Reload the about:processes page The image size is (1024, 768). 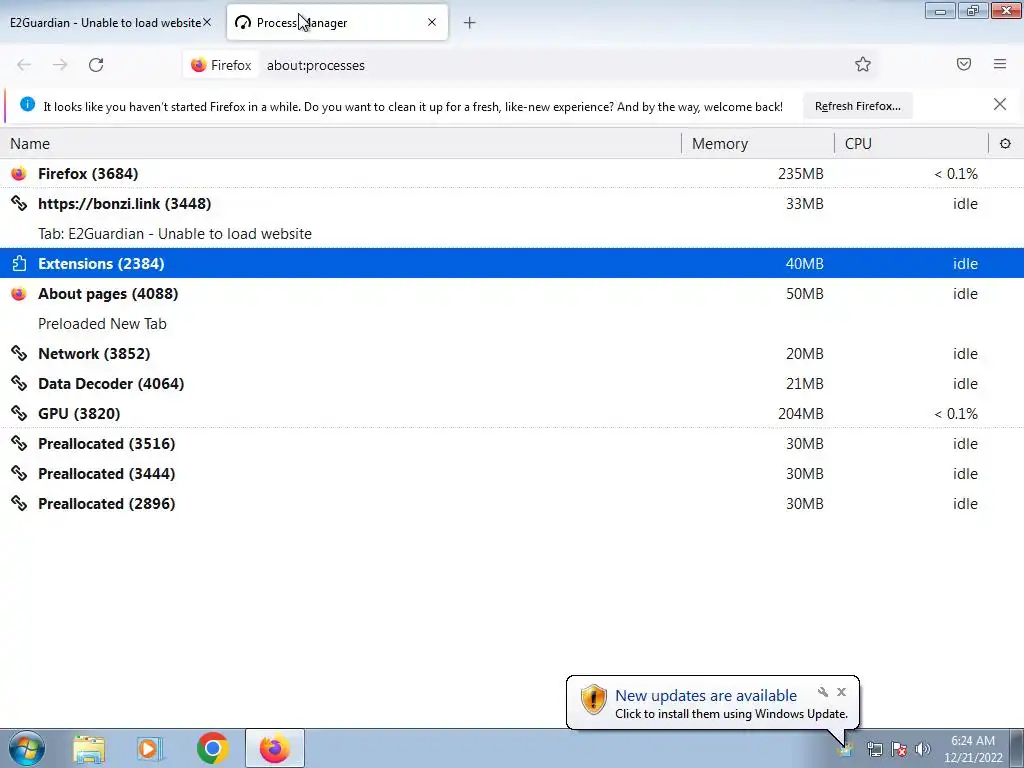[96, 65]
